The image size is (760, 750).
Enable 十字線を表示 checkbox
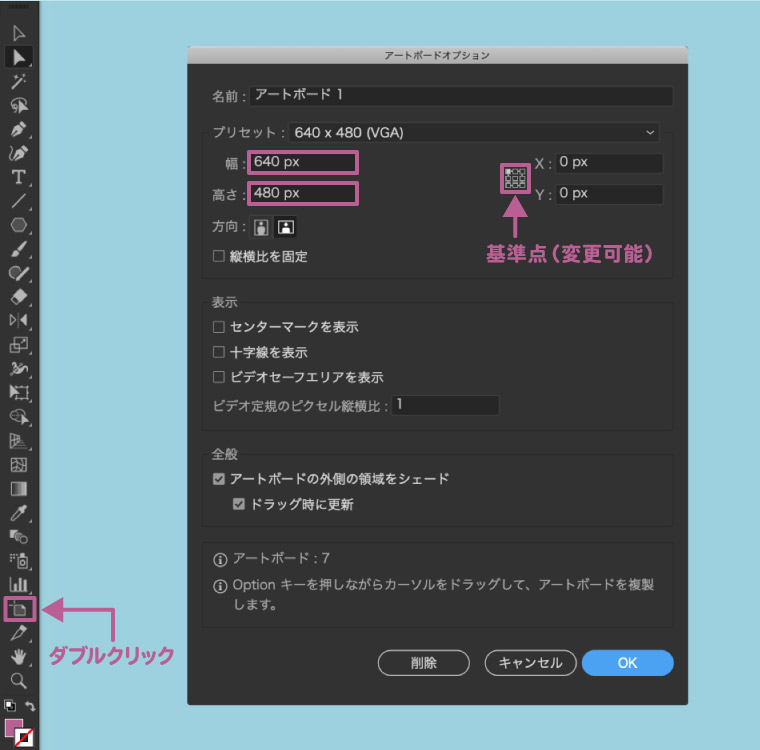[219, 352]
